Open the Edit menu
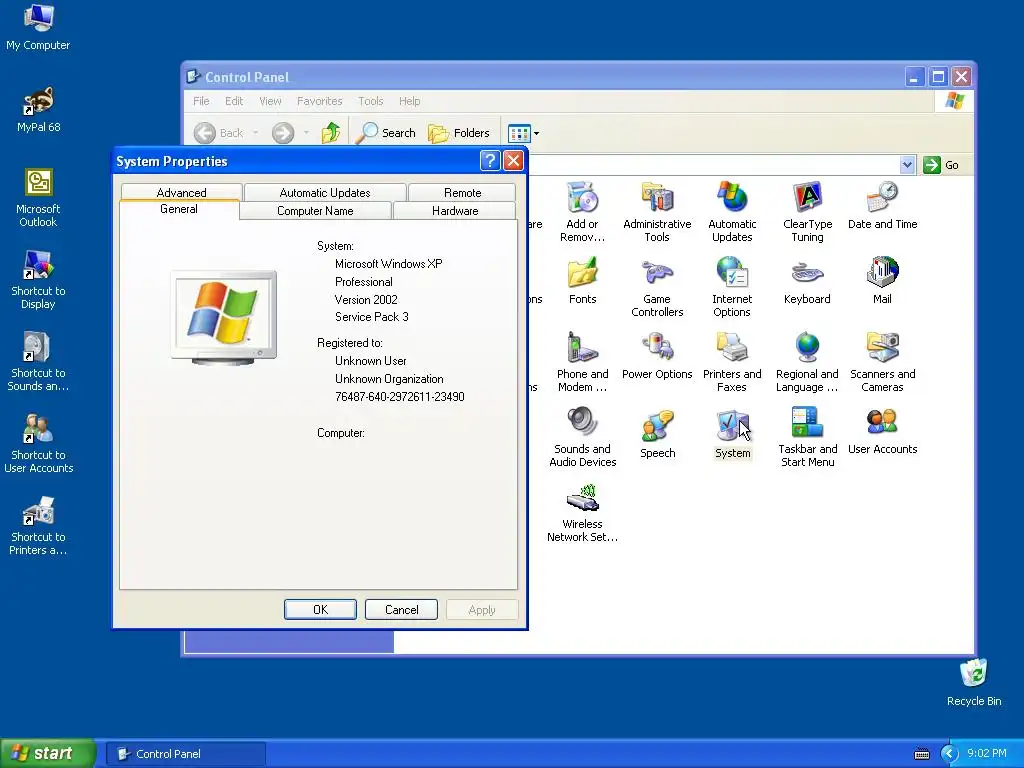1024x768 pixels. (x=234, y=101)
